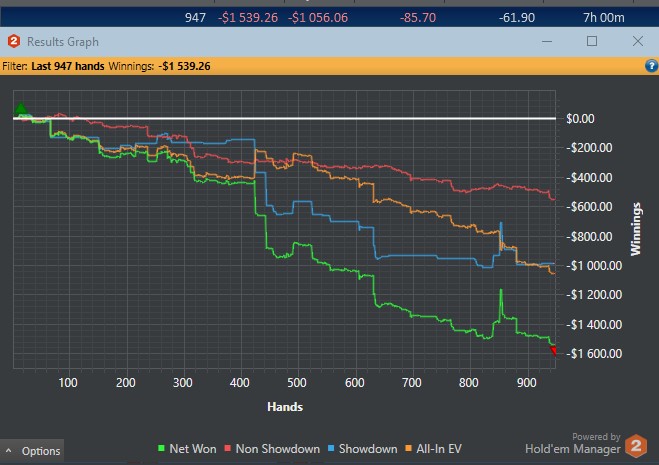Screen dimensions: 659x465
Task: Select the 7h 00m cell in top row
Action: point(604,18)
